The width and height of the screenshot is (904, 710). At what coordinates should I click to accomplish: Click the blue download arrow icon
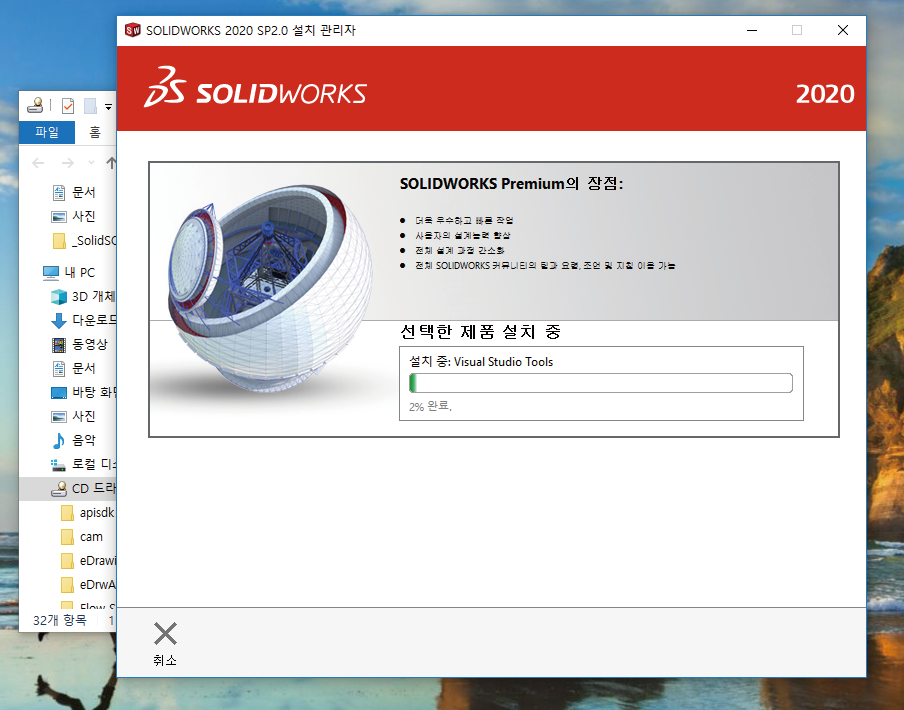click(x=59, y=321)
